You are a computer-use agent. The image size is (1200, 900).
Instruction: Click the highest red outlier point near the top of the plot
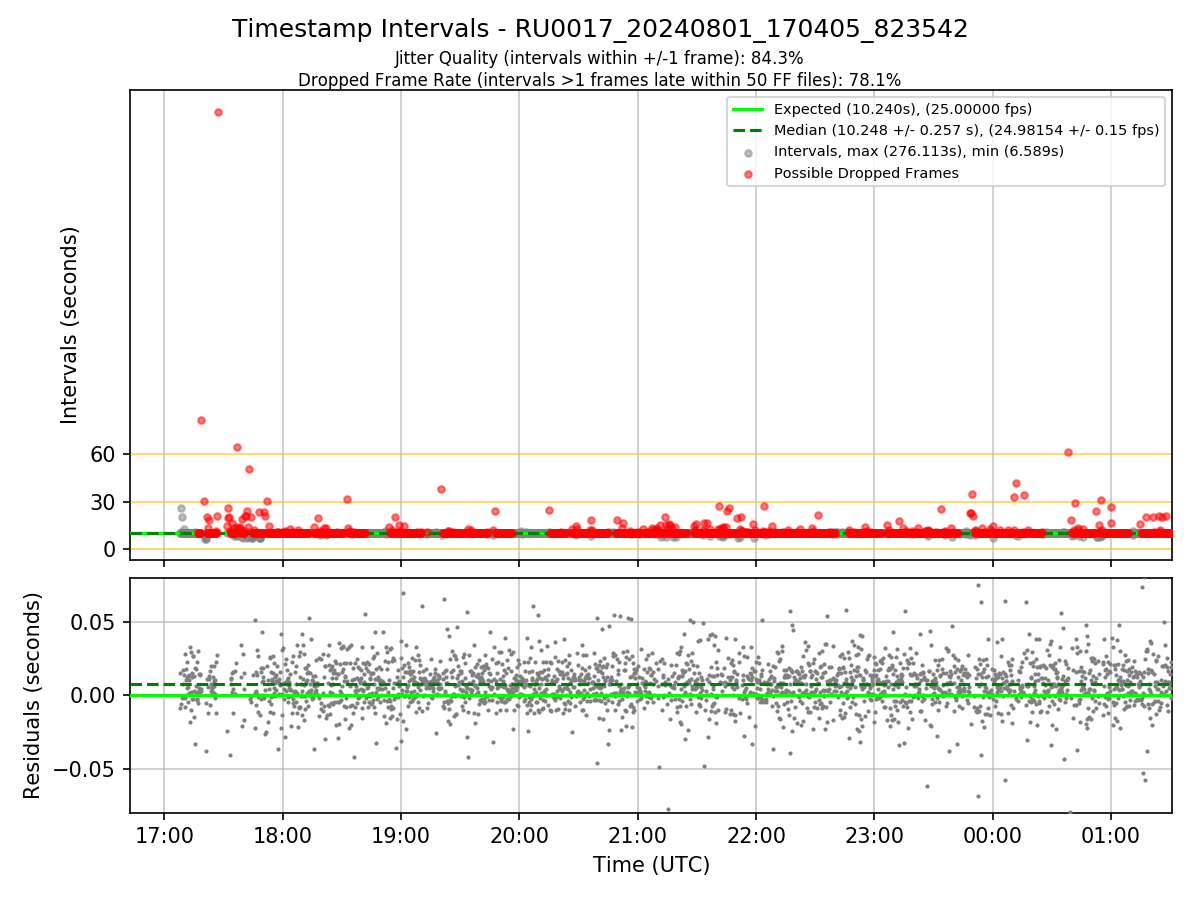click(x=218, y=112)
